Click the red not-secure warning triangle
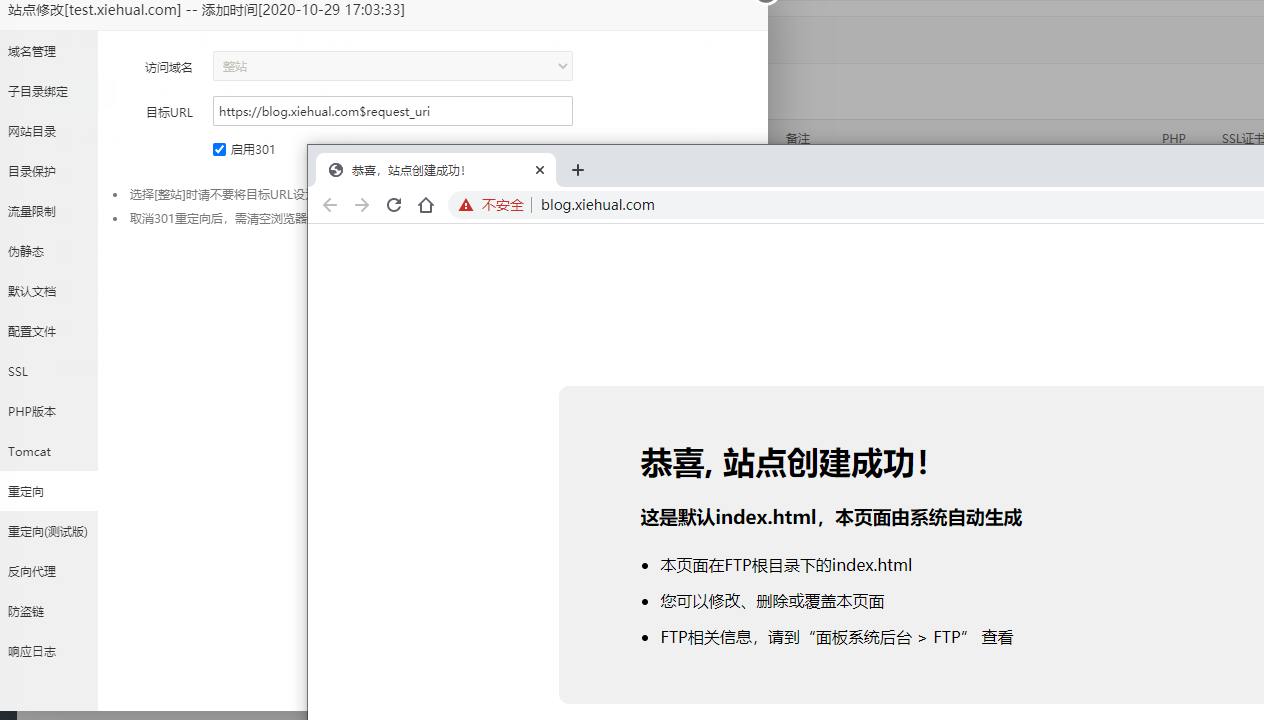Image resolution: width=1264 pixels, height=720 pixels. tap(466, 205)
